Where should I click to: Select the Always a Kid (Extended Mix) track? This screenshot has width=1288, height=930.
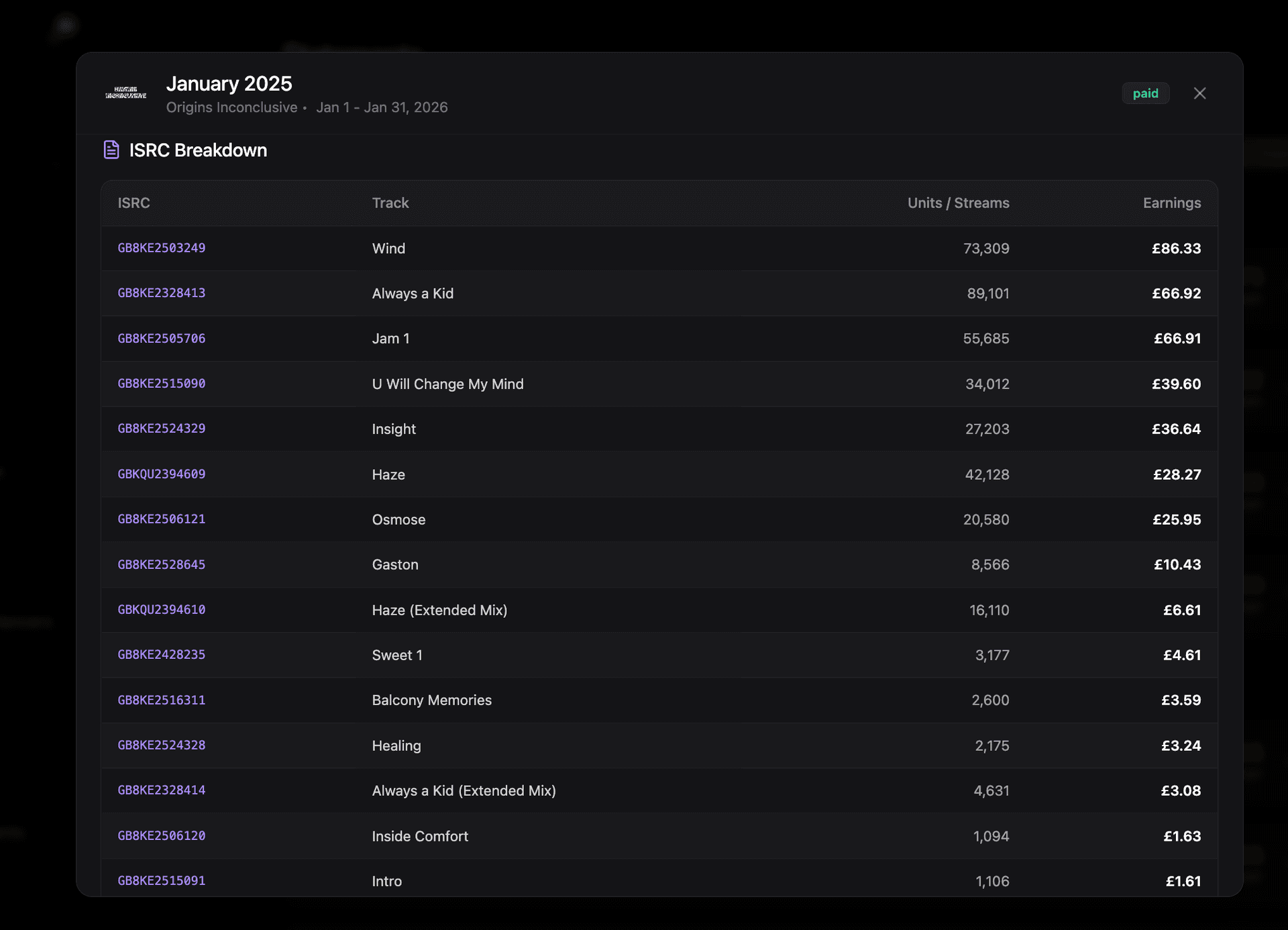(x=464, y=790)
